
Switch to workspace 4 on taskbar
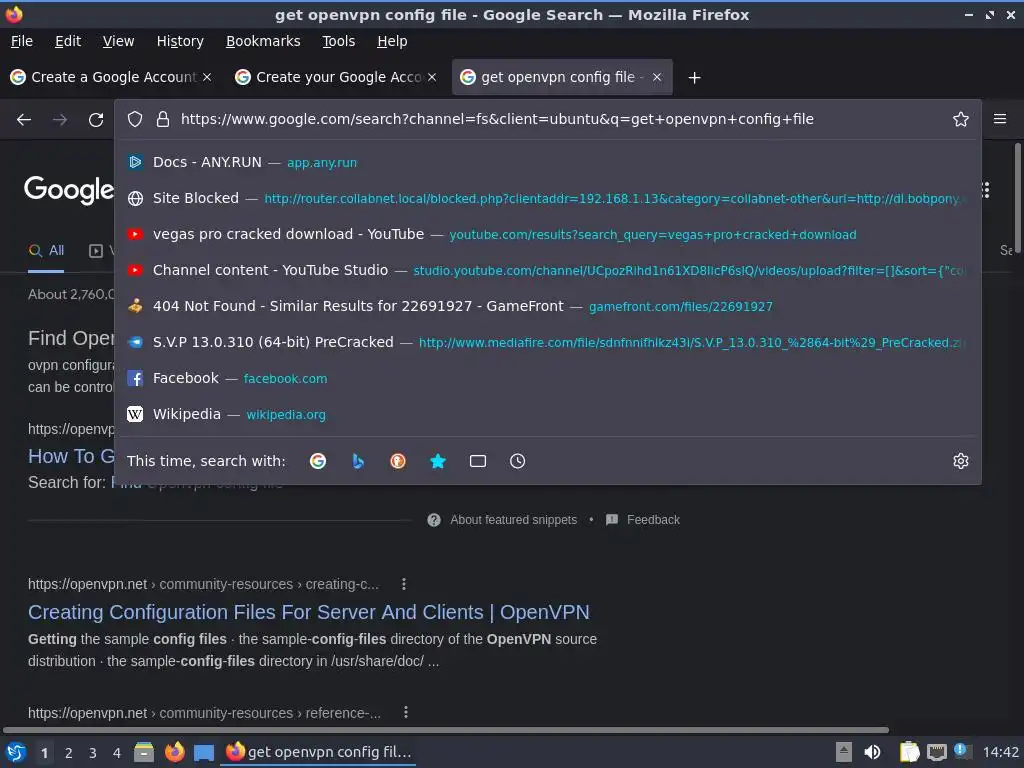click(117, 753)
